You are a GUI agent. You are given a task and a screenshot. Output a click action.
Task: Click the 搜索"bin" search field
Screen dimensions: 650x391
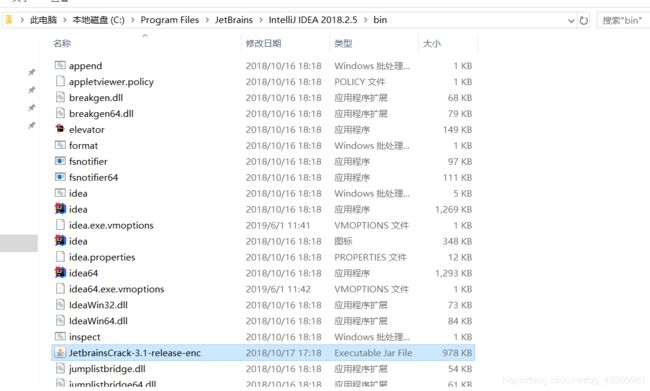click(x=623, y=20)
